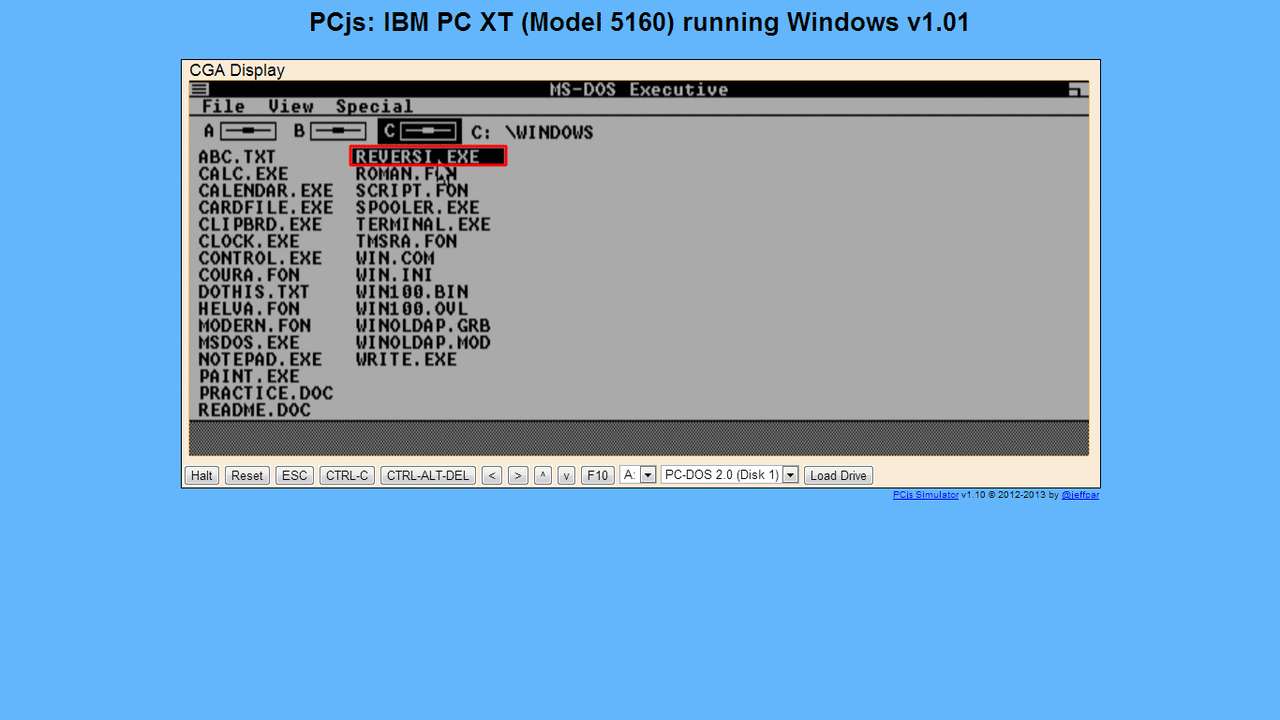Screen dimensions: 1280x720
Task: Click the CTRL-C button
Action: point(347,476)
